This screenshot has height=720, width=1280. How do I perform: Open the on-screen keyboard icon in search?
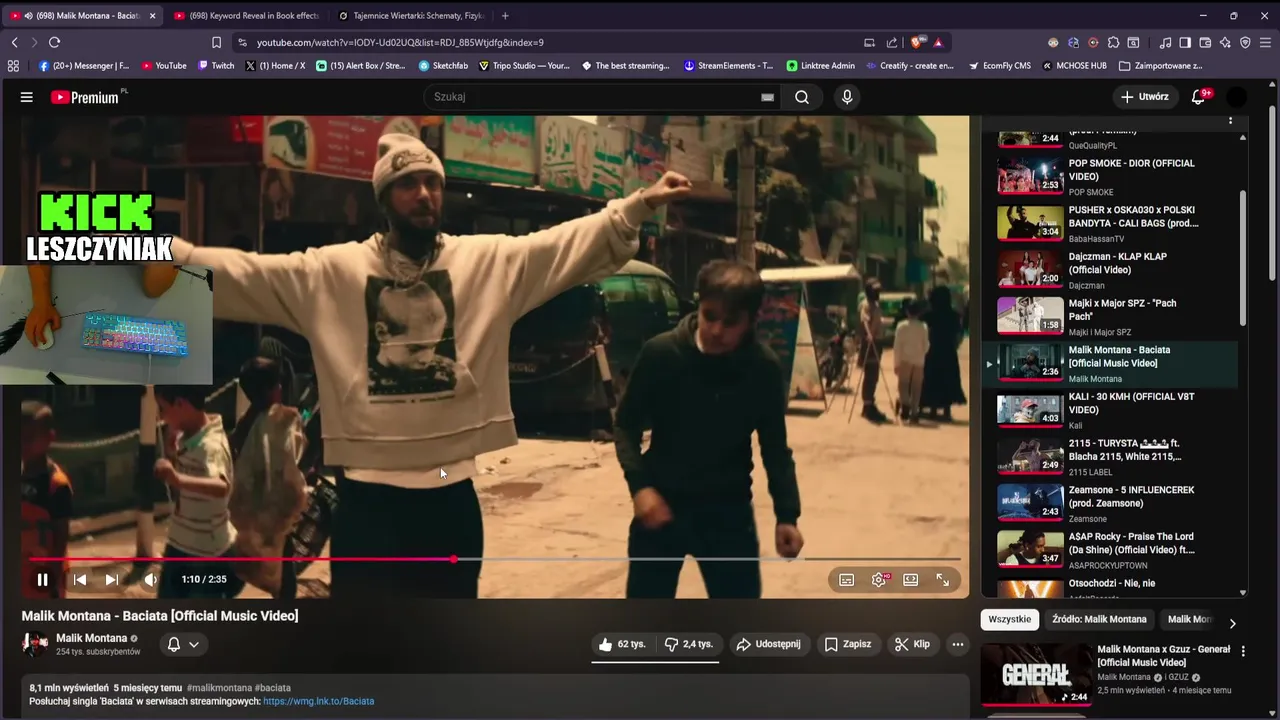pyautogui.click(x=767, y=97)
